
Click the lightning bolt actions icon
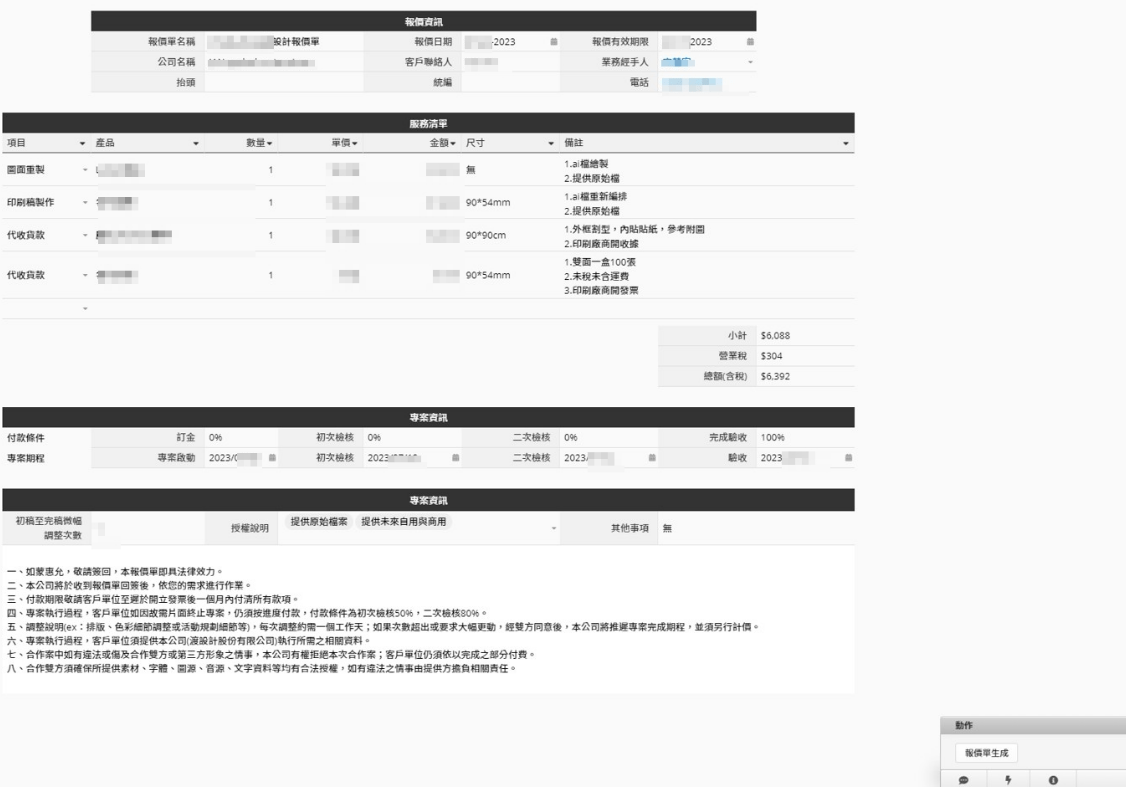pos(1008,780)
